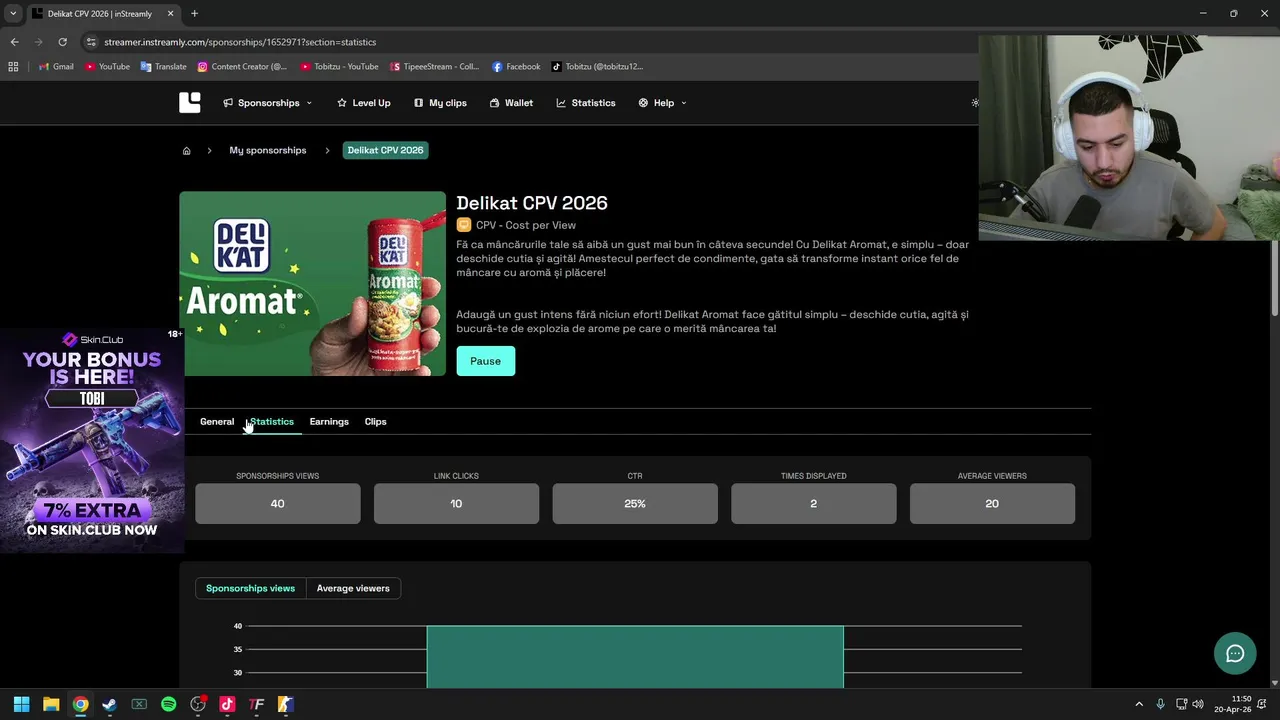Toggle the light/dark theme sun icon
The image size is (1280, 720).
[975, 103]
